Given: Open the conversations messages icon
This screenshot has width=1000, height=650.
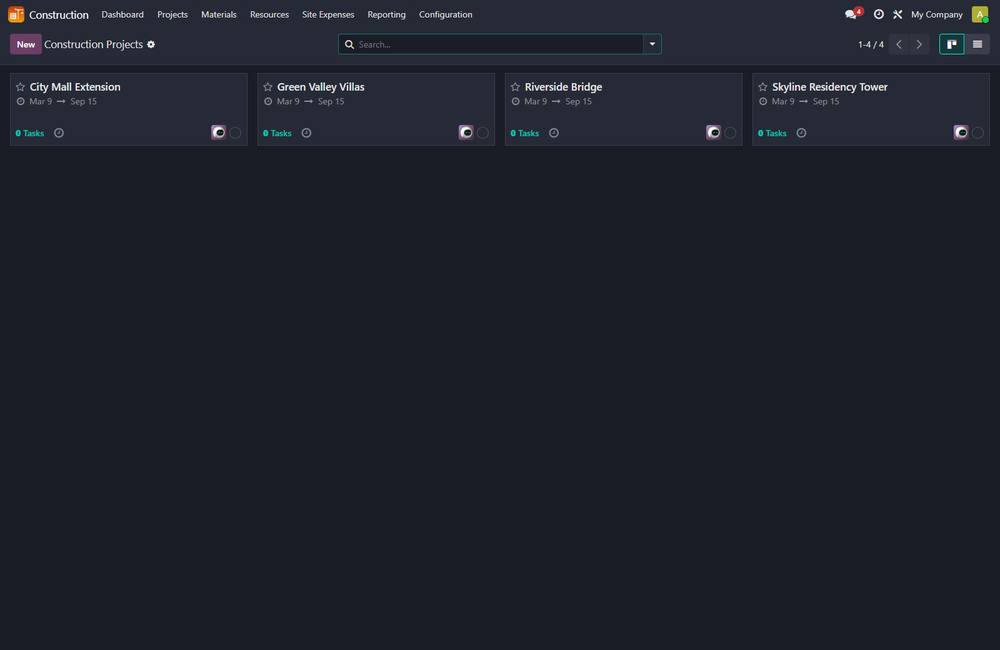Looking at the screenshot, I should tap(853, 14).
